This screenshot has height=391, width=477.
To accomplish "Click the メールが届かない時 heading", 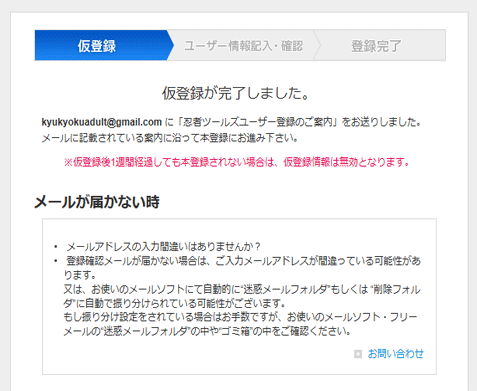I will [97, 202].
